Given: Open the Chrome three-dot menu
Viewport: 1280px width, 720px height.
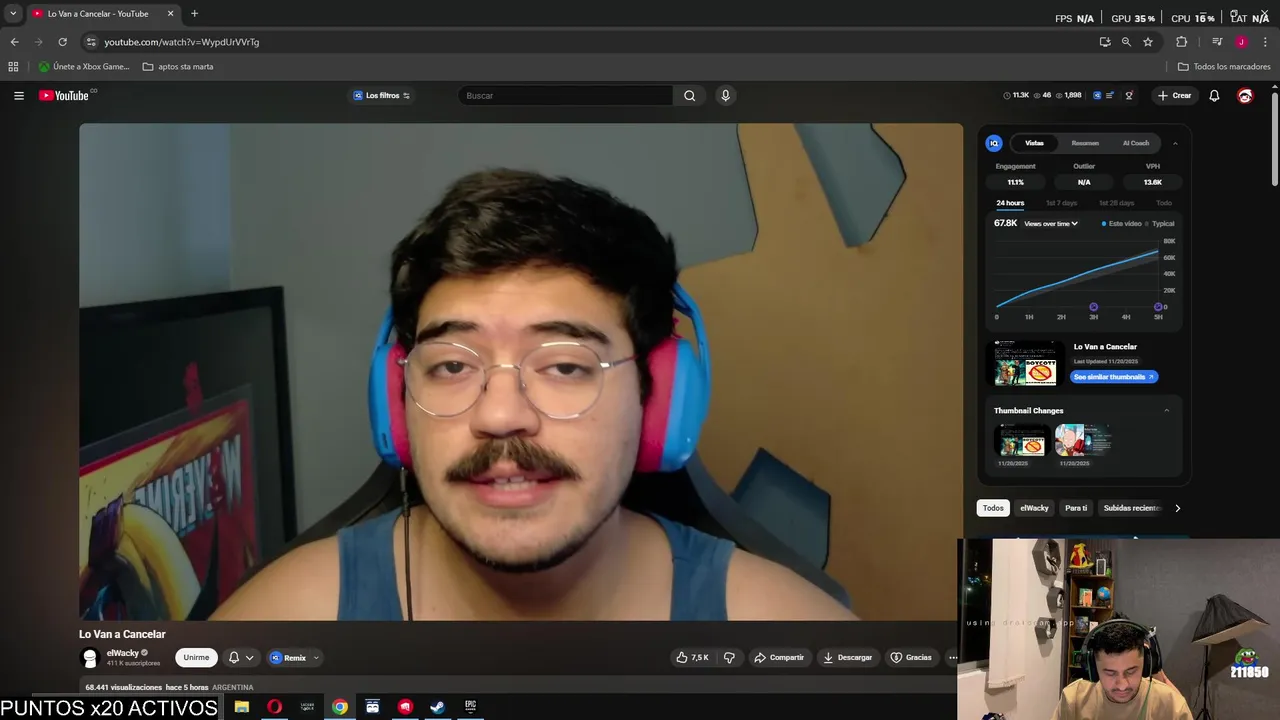Looking at the screenshot, I should pos(1265,42).
